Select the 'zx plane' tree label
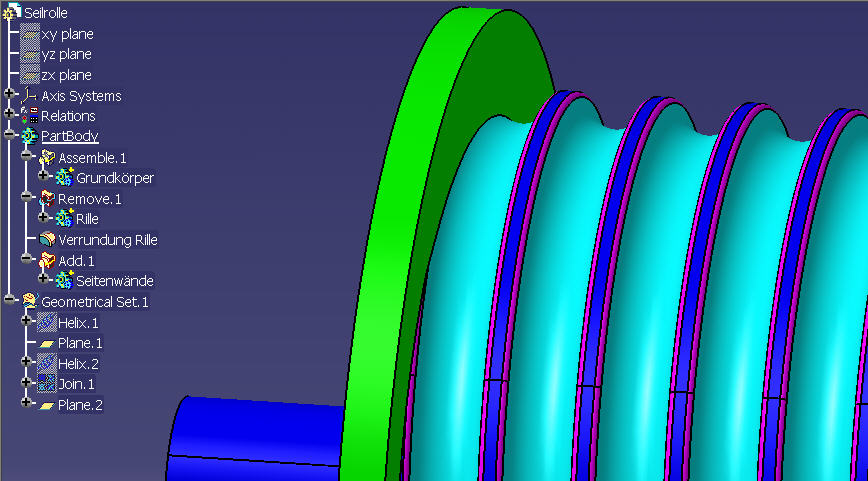The image size is (868, 481). [66, 75]
